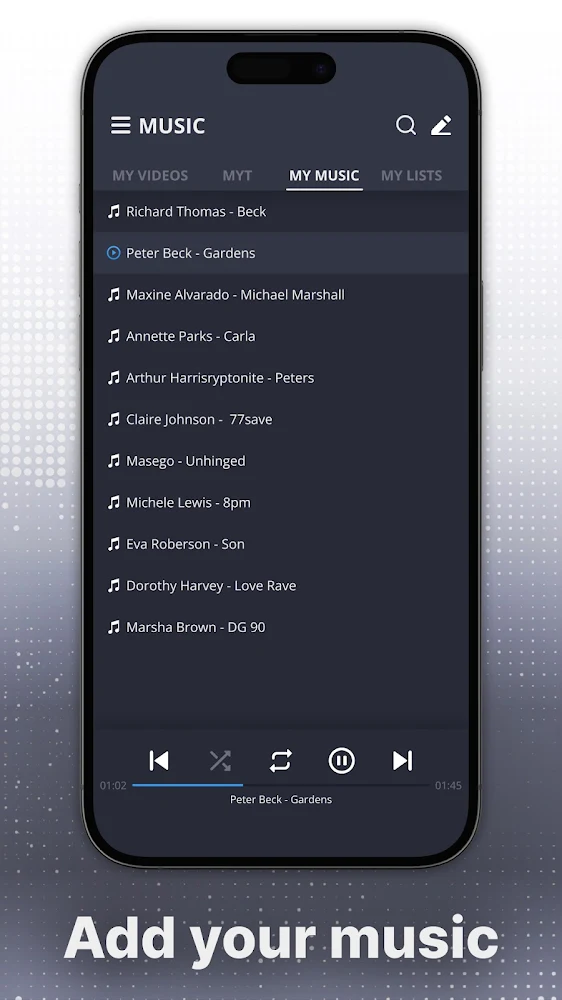The width and height of the screenshot is (562, 1000).
Task: Pause the current song
Action: (x=341, y=760)
